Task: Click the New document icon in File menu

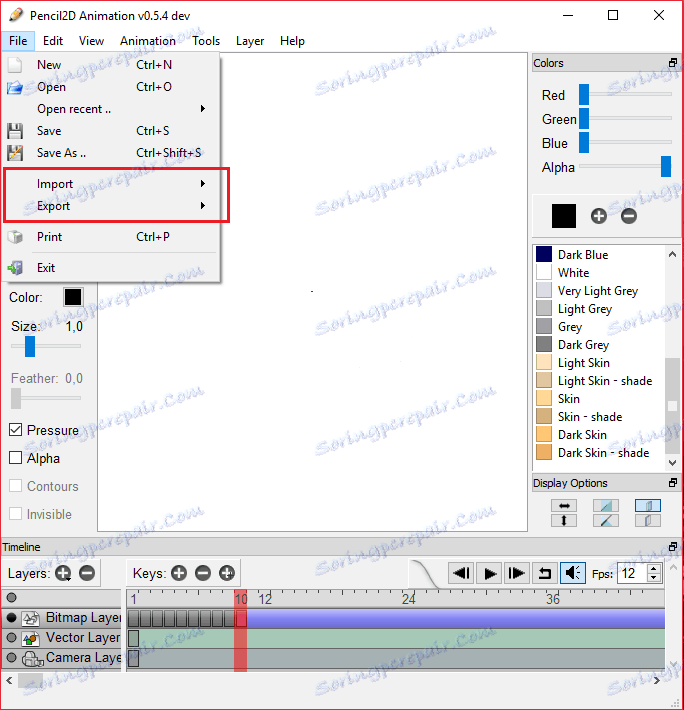Action: 15,65
